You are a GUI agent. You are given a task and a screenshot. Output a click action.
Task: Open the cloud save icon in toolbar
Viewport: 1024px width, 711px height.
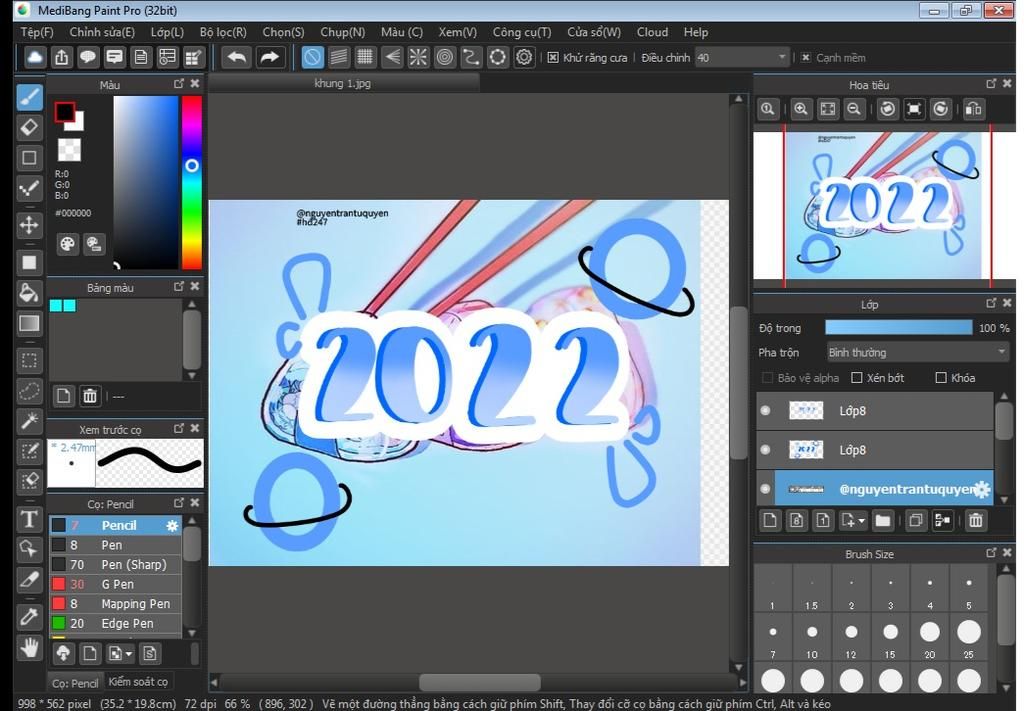pos(35,57)
